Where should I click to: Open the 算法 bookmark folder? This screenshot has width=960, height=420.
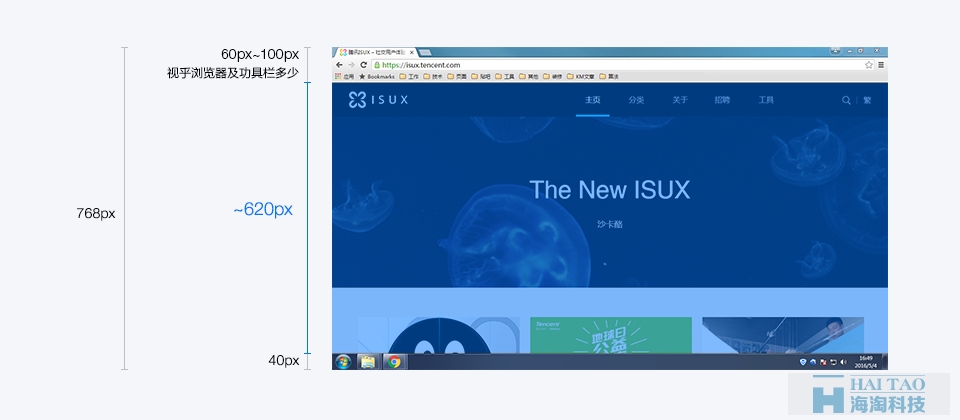[x=609, y=77]
